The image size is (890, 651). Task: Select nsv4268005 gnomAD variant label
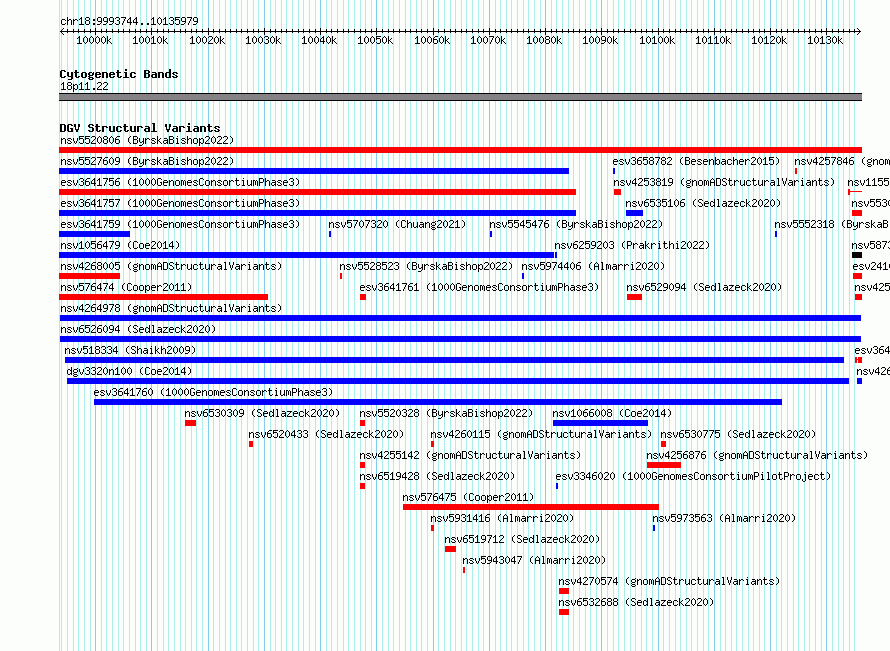pos(171,266)
